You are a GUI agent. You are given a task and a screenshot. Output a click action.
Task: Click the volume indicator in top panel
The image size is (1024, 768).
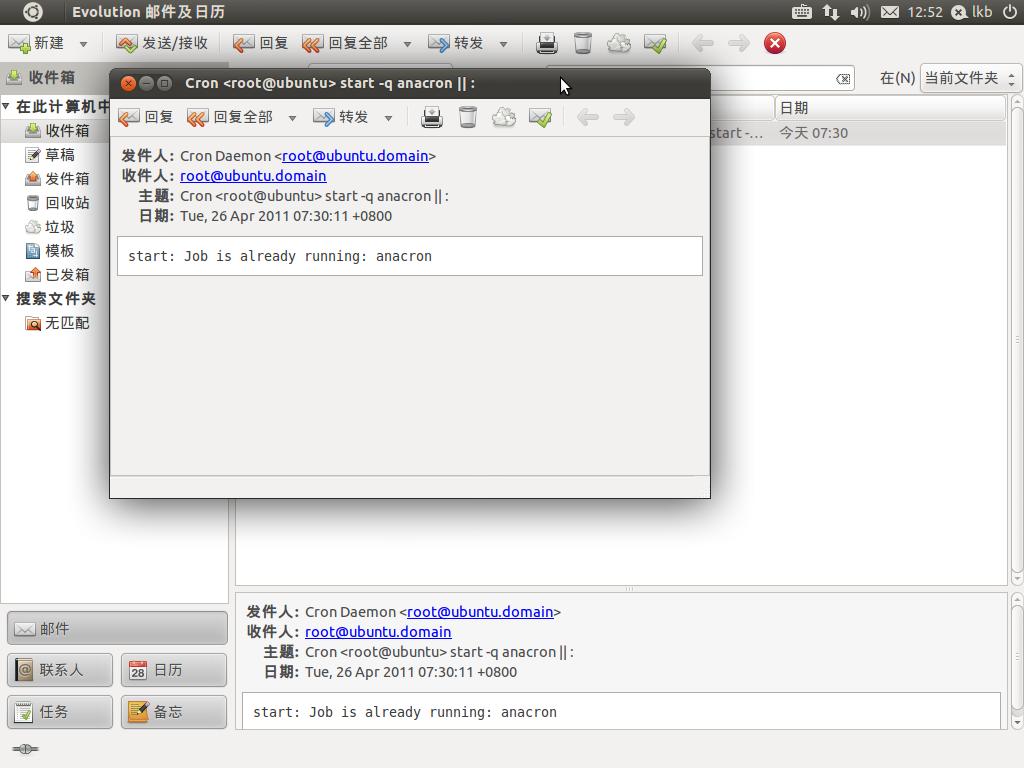859,12
